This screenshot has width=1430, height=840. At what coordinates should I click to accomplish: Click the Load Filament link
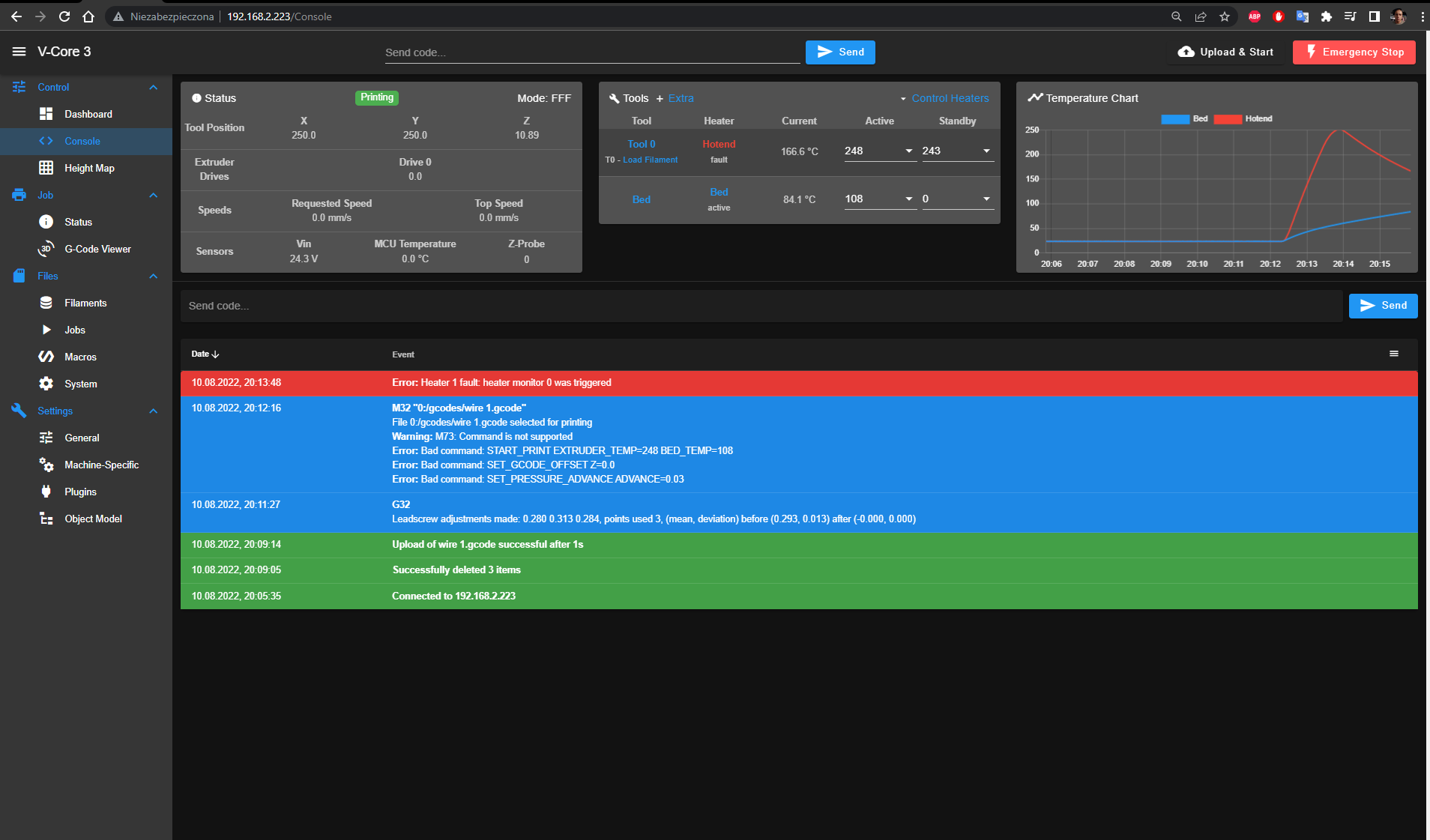click(650, 160)
